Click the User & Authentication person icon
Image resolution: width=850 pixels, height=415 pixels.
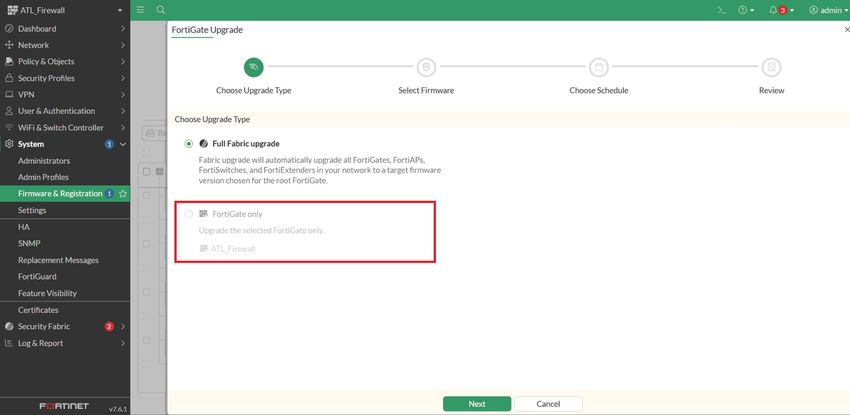[9, 111]
